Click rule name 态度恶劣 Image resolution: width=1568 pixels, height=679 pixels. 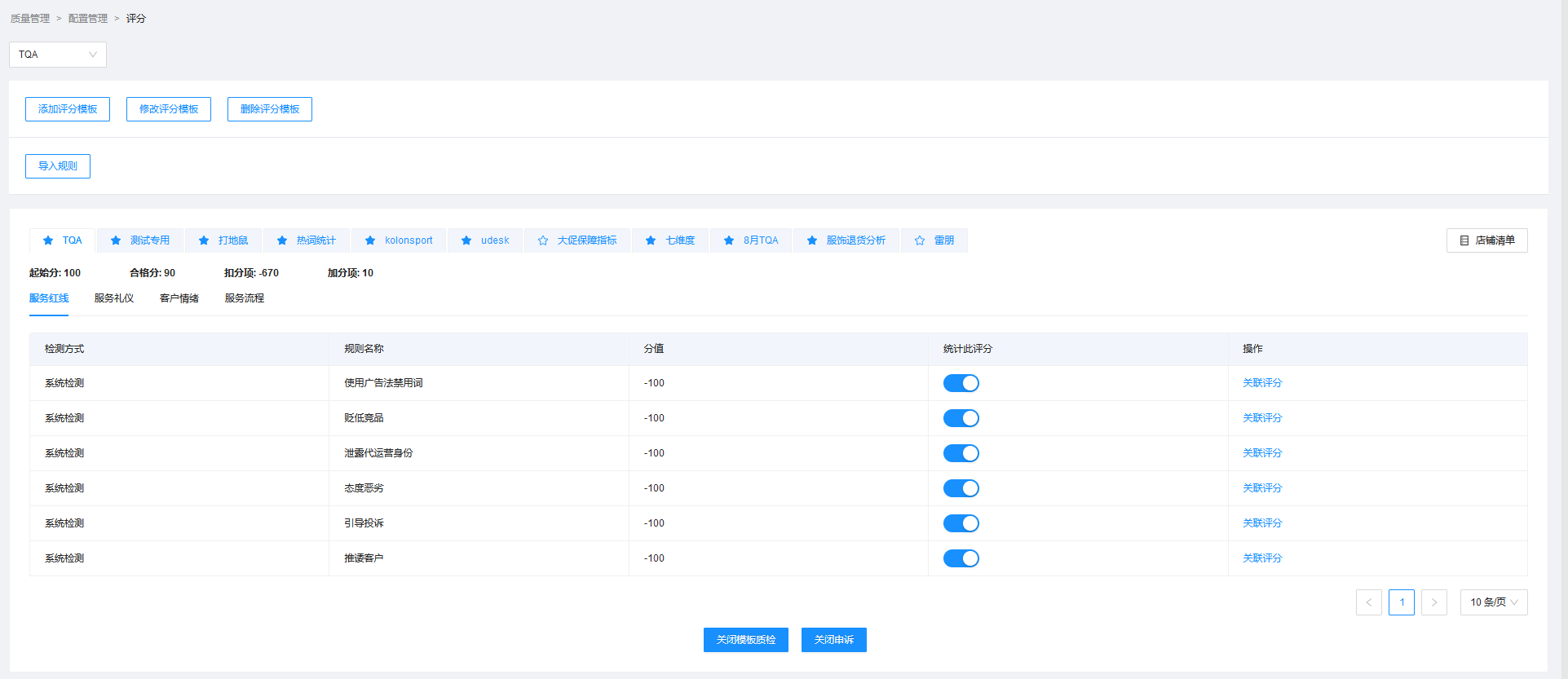click(364, 488)
